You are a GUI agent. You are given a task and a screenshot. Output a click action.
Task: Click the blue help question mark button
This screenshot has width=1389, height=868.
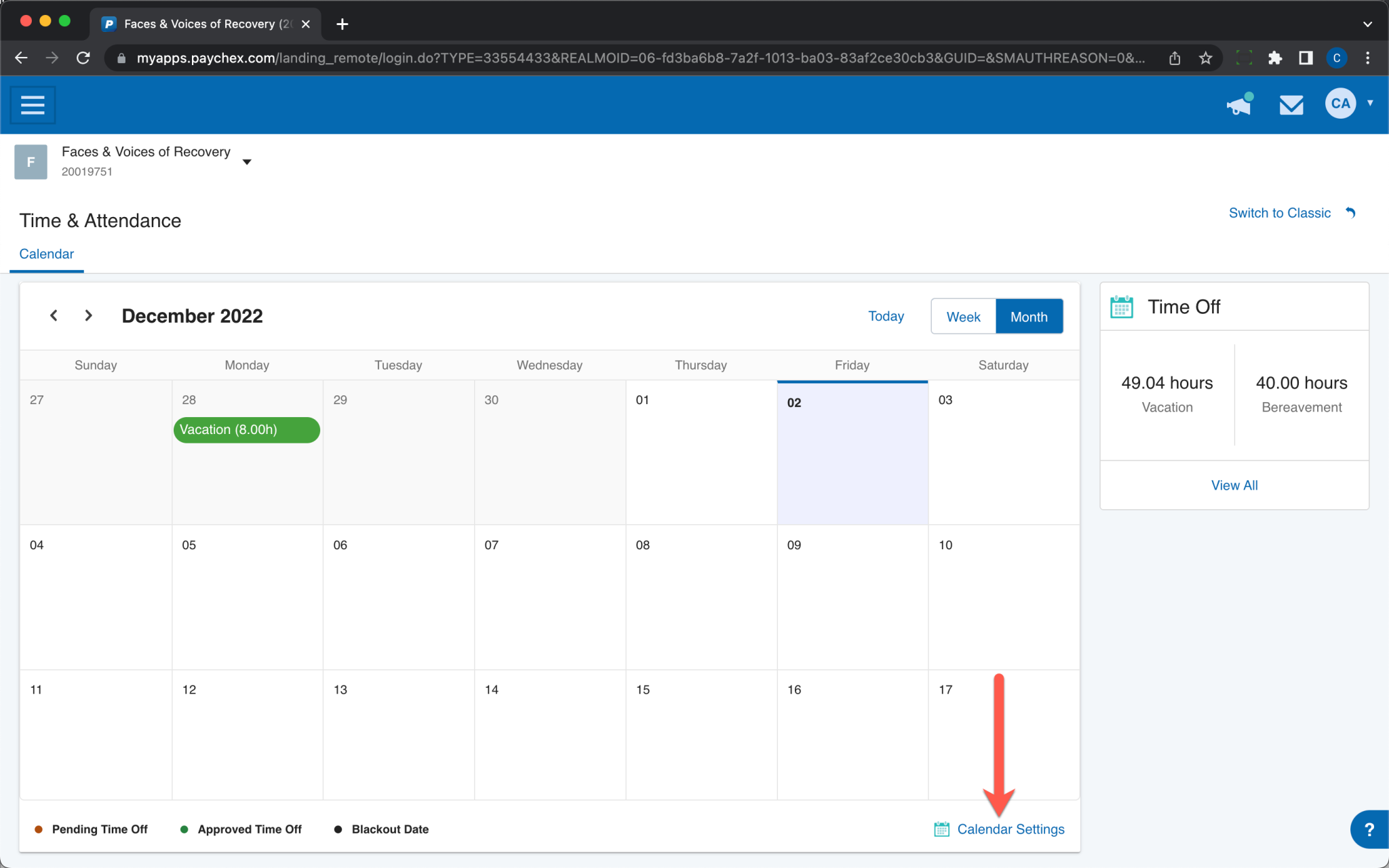coord(1369,829)
